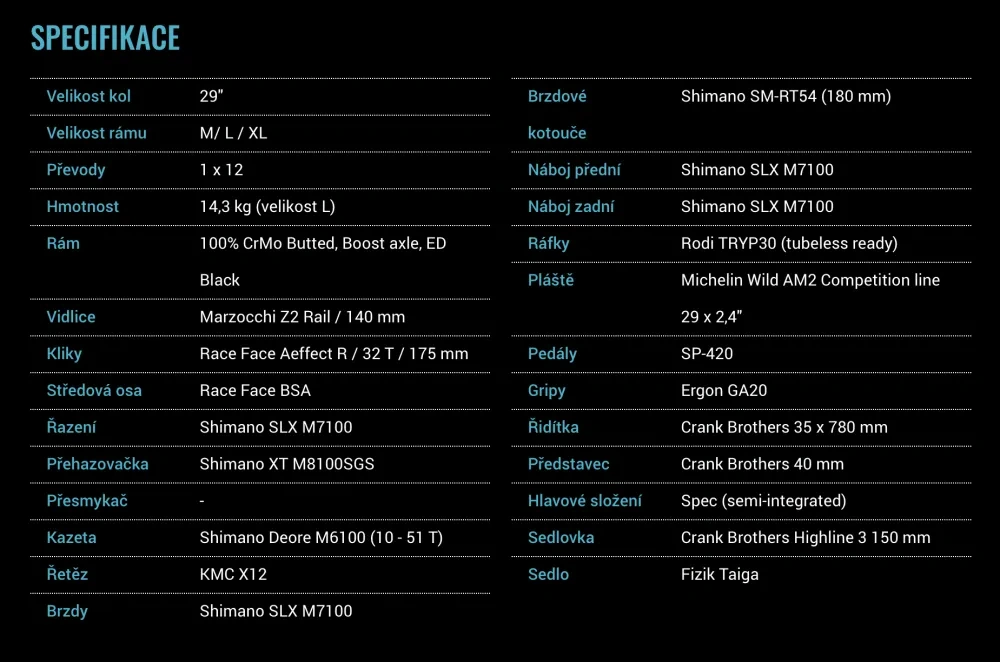Viewport: 1000px width, 662px height.
Task: Click the Pedály label
Action: point(551,353)
